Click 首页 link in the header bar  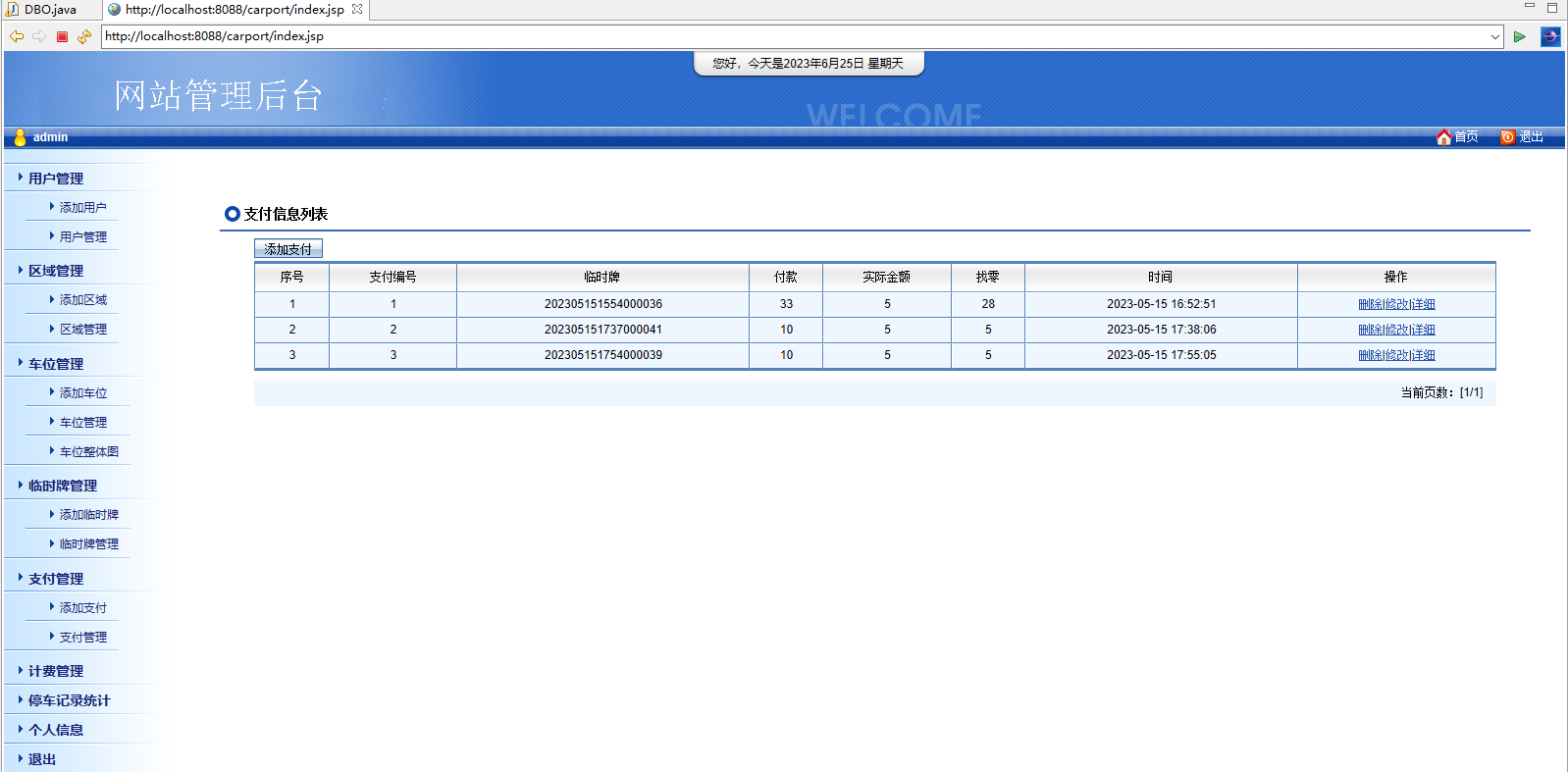(x=1466, y=137)
